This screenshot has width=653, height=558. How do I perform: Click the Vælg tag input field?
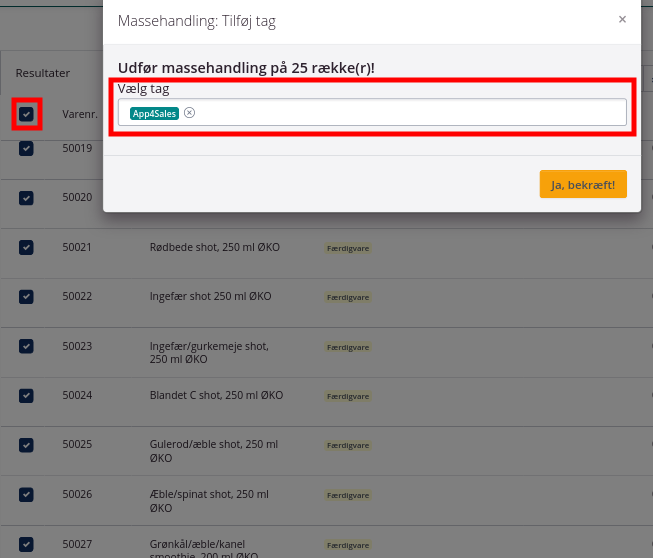click(x=400, y=113)
